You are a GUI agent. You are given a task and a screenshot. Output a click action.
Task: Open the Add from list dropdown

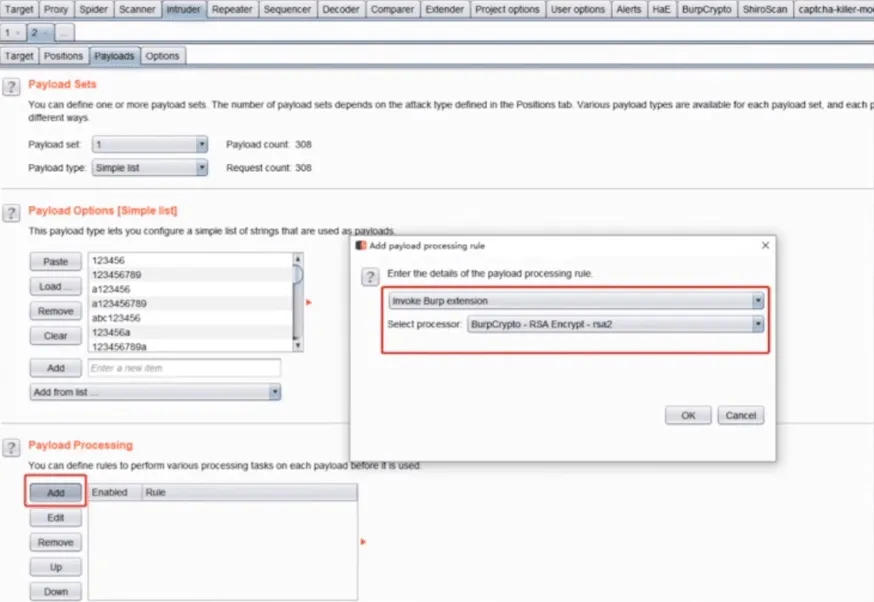[156, 392]
